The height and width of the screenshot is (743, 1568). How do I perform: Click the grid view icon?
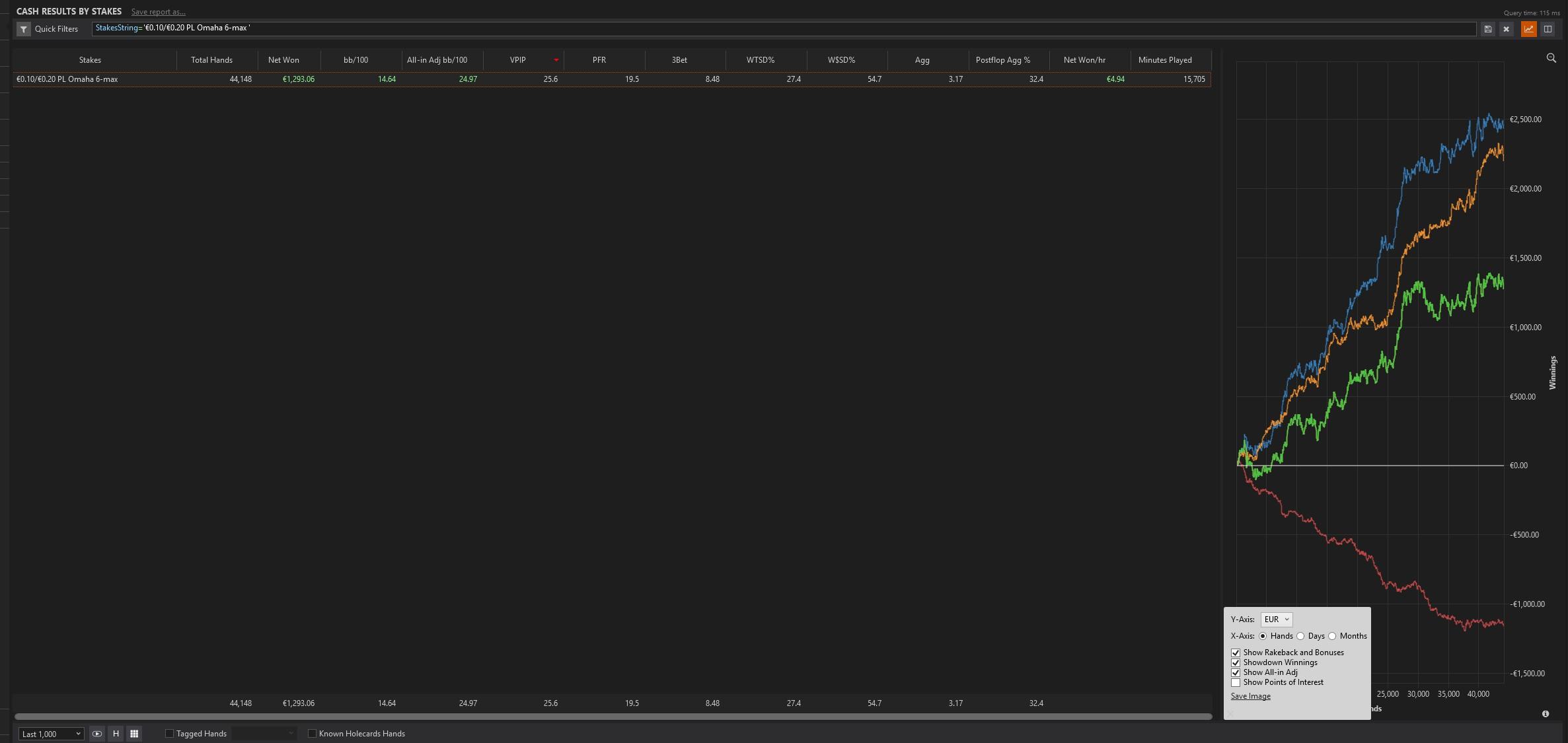[x=134, y=734]
